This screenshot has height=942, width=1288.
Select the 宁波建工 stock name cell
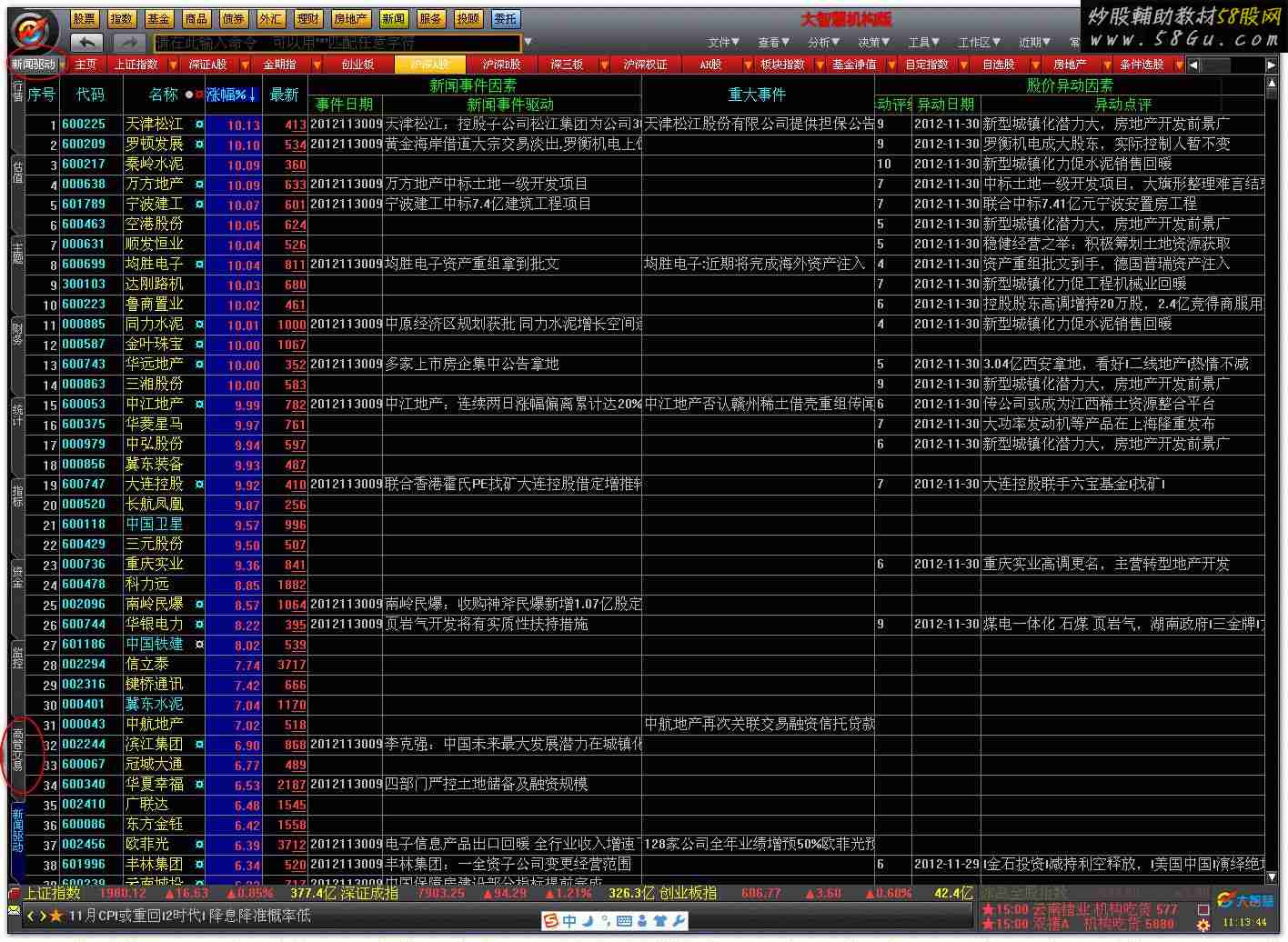pyautogui.click(x=154, y=205)
